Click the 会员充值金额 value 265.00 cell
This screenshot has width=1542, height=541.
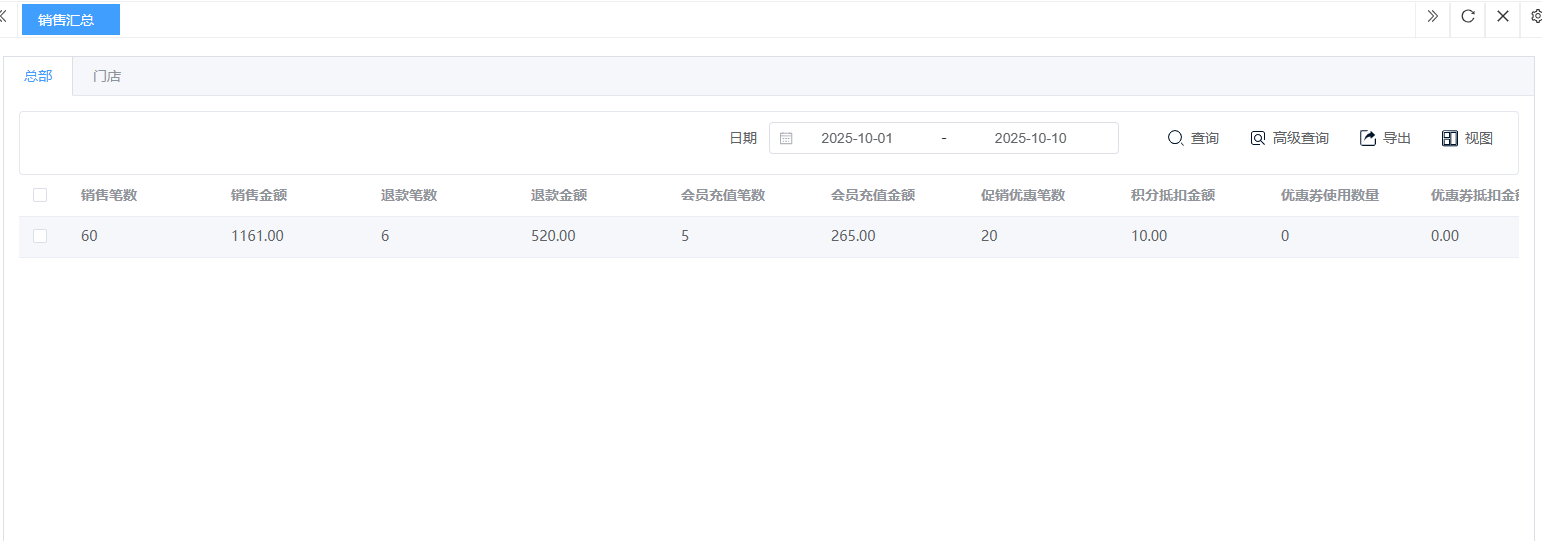(853, 236)
